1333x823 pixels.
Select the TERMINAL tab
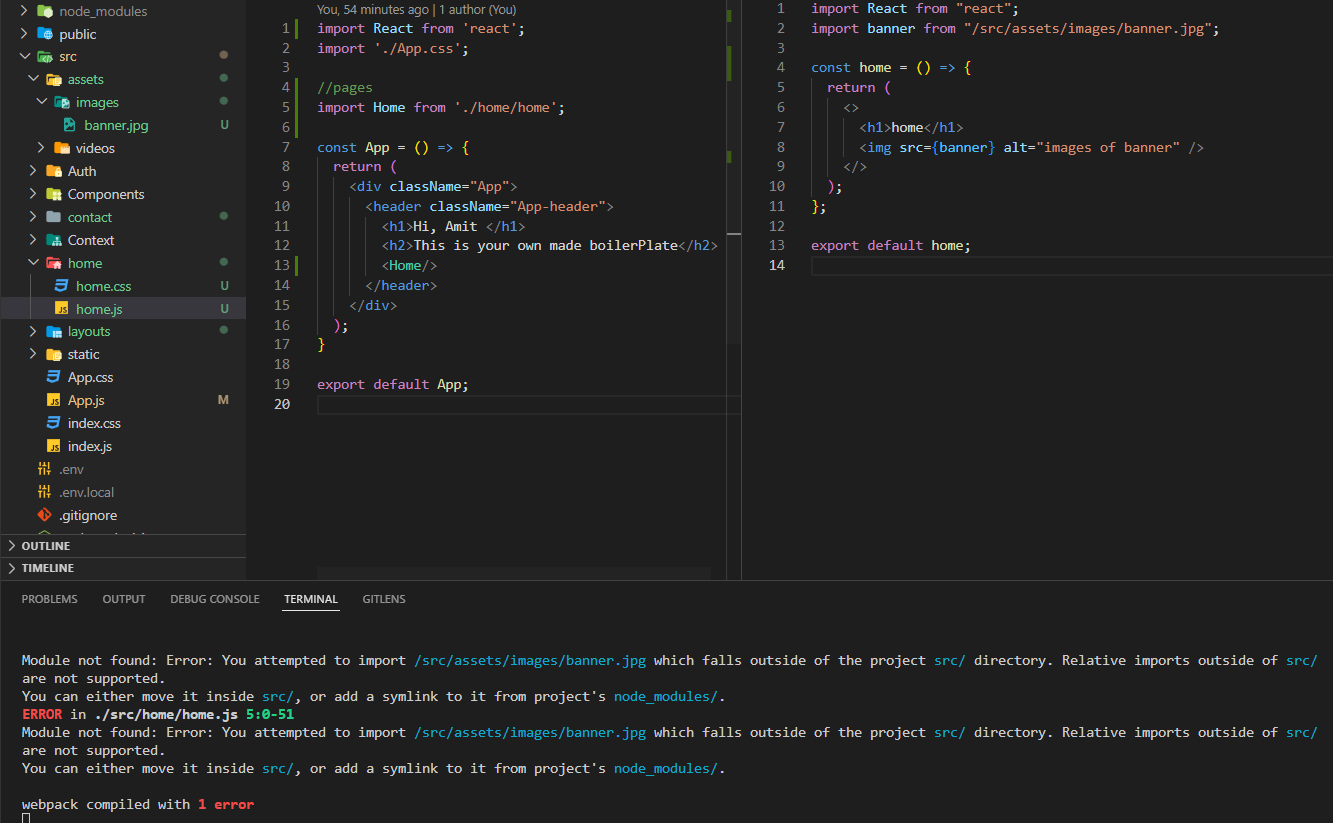(311, 599)
